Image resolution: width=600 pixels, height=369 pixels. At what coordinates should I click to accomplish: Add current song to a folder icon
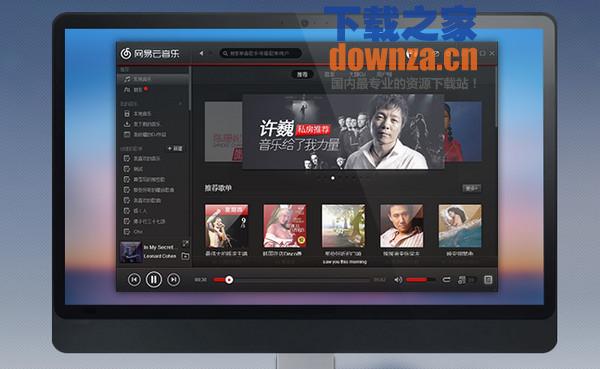(185, 256)
